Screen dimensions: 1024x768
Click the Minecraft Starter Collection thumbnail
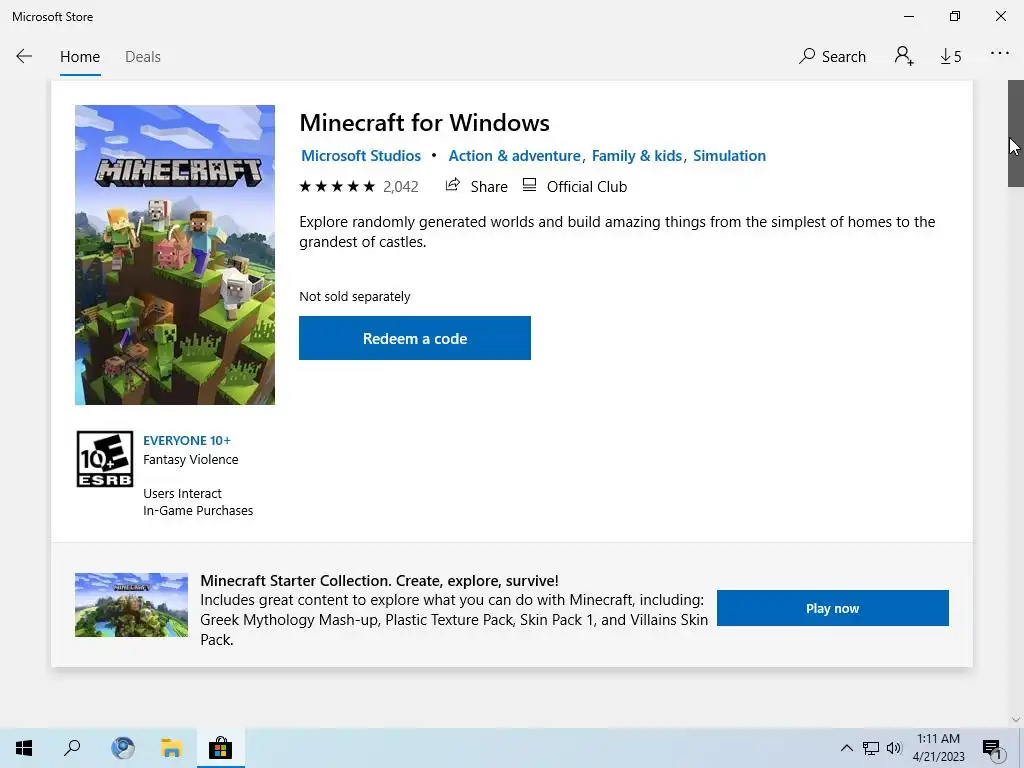pyautogui.click(x=131, y=605)
